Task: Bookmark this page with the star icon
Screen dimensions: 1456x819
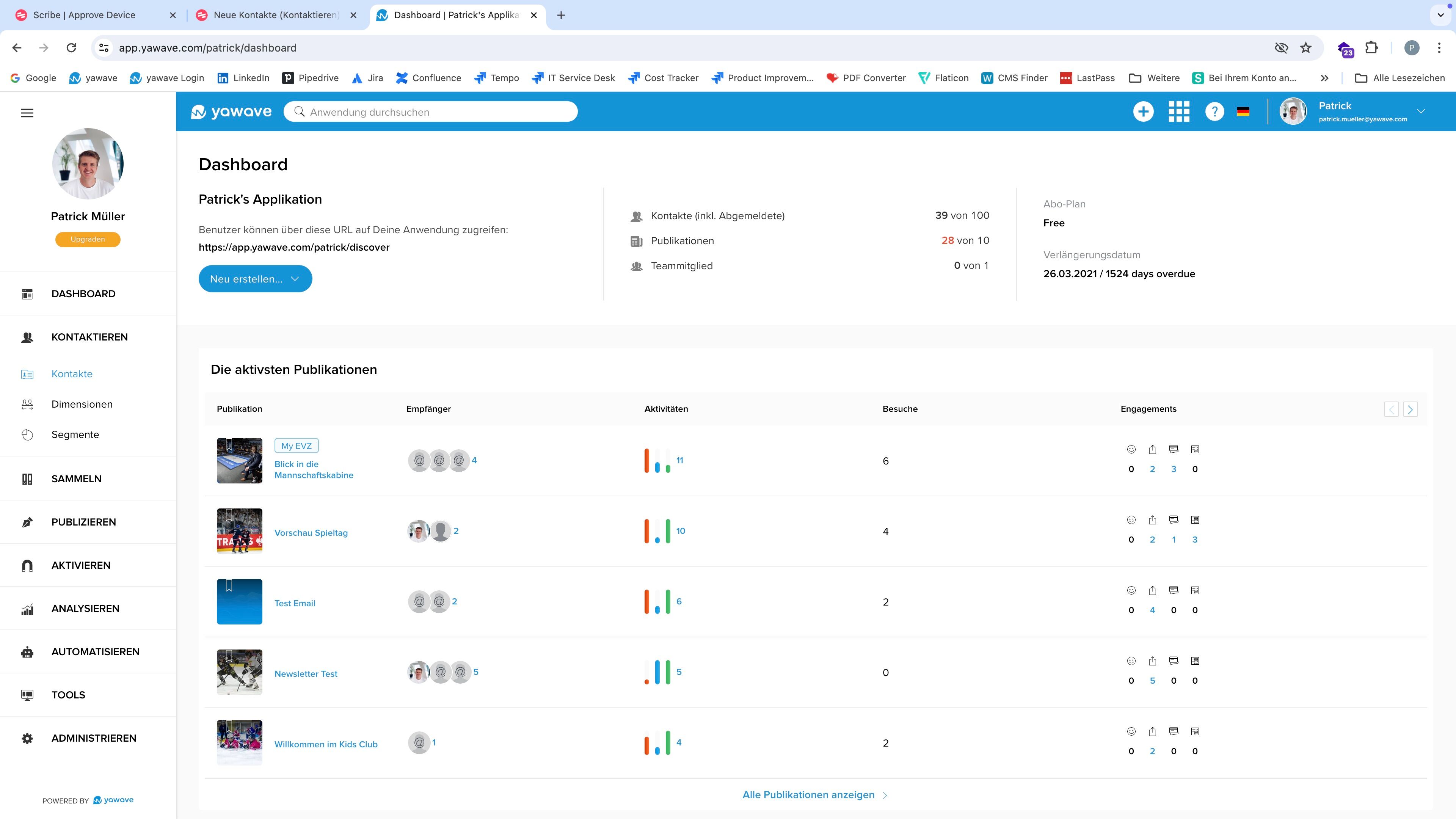Action: pyautogui.click(x=1305, y=48)
